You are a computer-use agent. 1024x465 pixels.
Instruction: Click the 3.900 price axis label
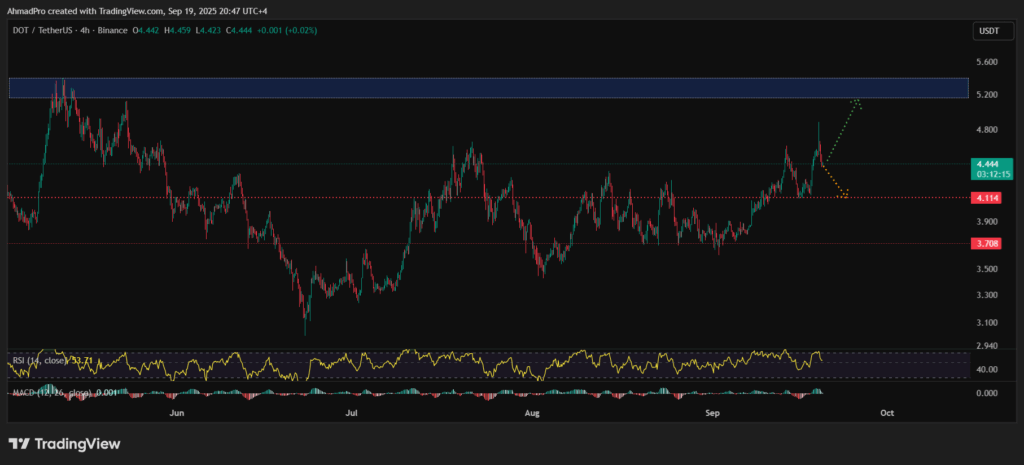click(987, 222)
